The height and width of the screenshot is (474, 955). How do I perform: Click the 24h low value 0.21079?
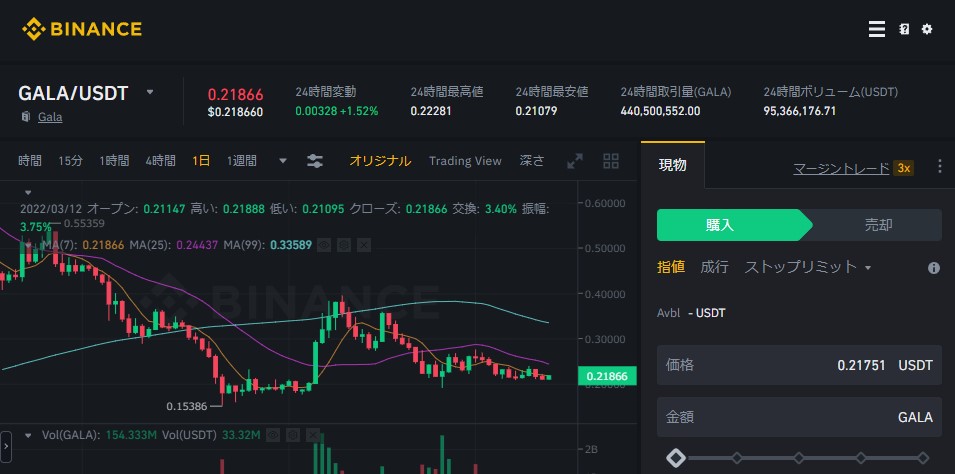click(536, 111)
